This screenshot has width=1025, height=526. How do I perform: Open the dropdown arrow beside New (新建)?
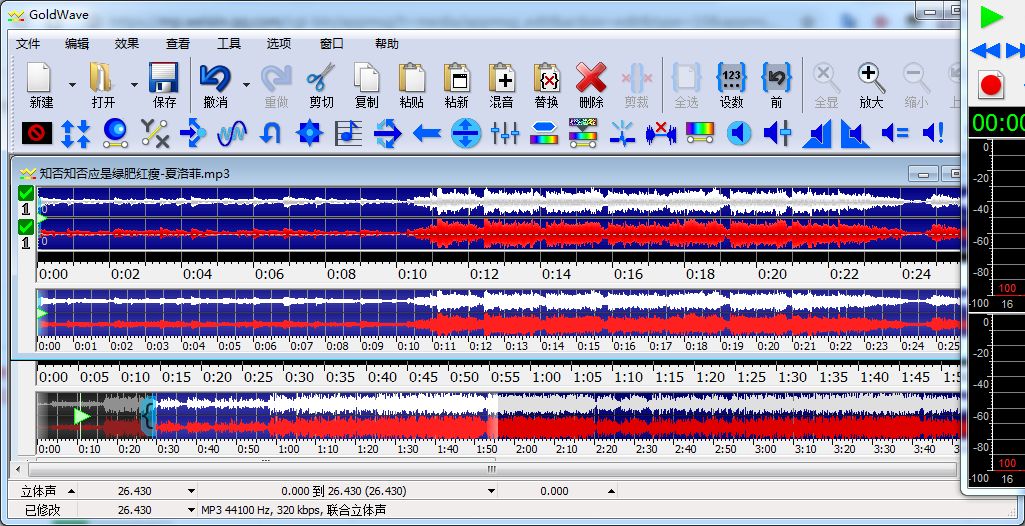[x=72, y=85]
